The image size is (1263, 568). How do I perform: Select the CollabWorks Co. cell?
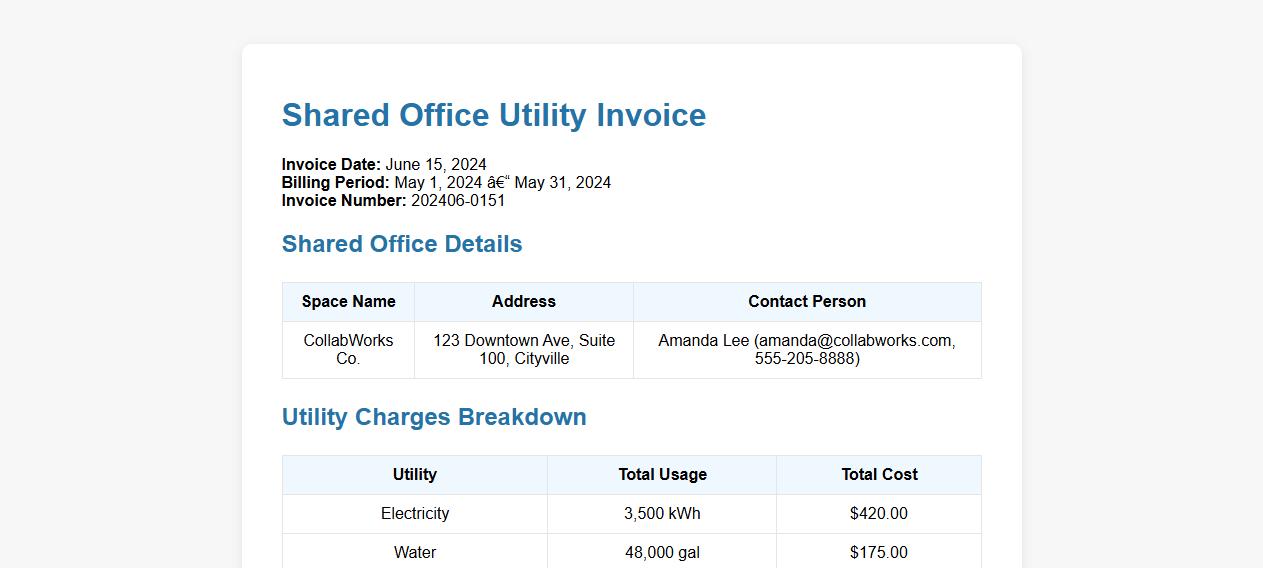point(348,350)
